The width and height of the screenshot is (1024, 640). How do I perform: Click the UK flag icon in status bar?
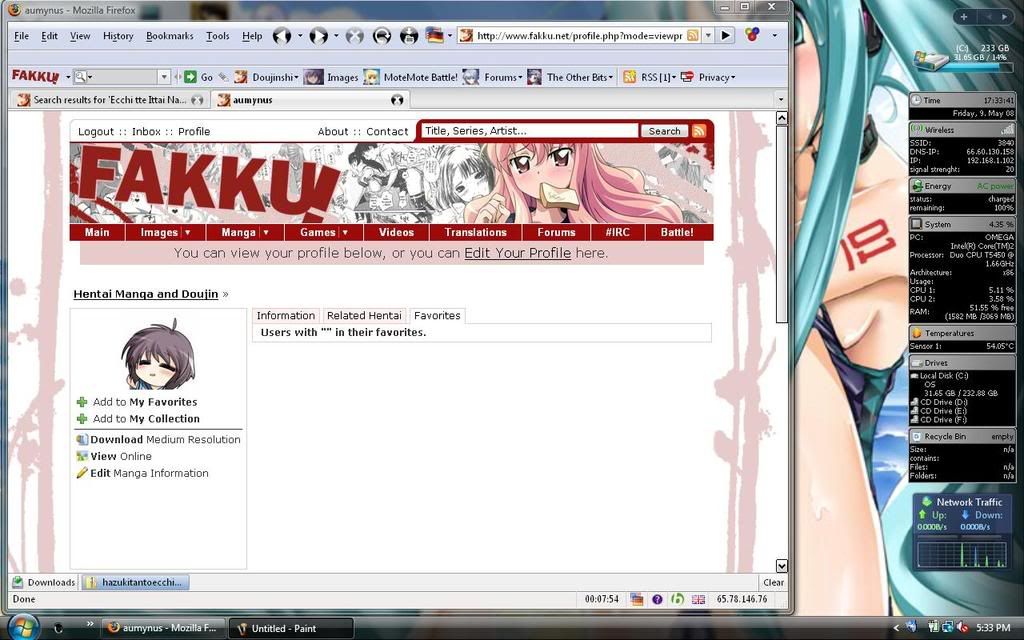pos(698,599)
